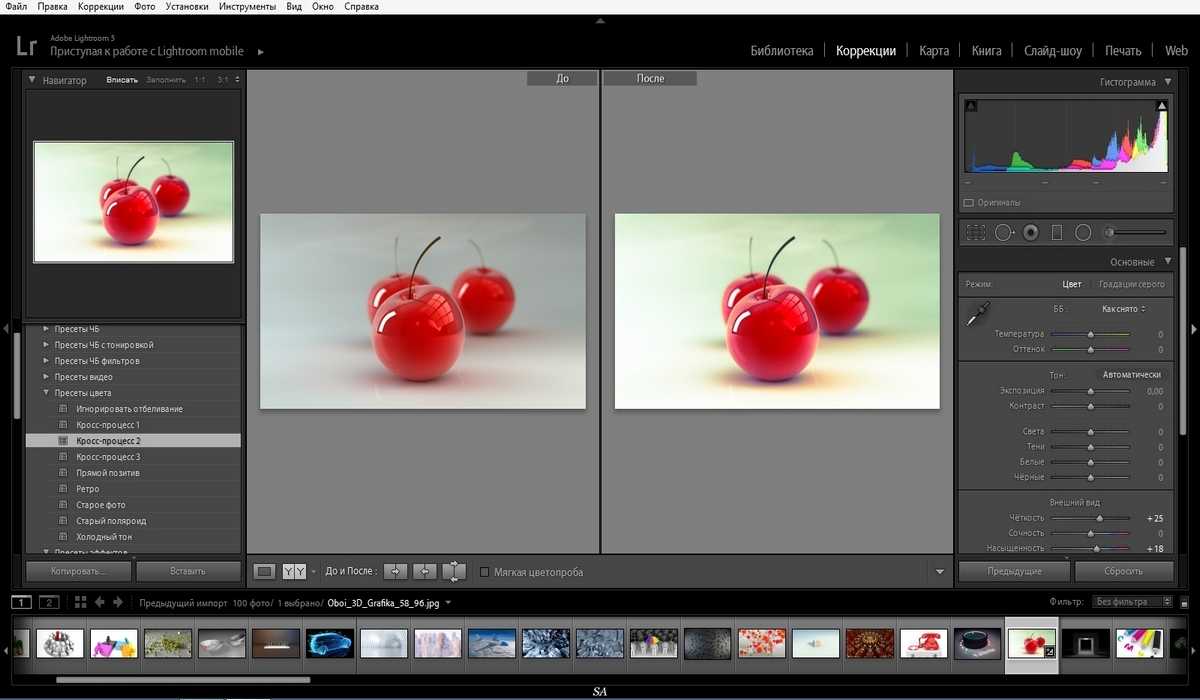1200x700 pixels.
Task: Expand the Пресеты видео folder
Action: (x=46, y=377)
